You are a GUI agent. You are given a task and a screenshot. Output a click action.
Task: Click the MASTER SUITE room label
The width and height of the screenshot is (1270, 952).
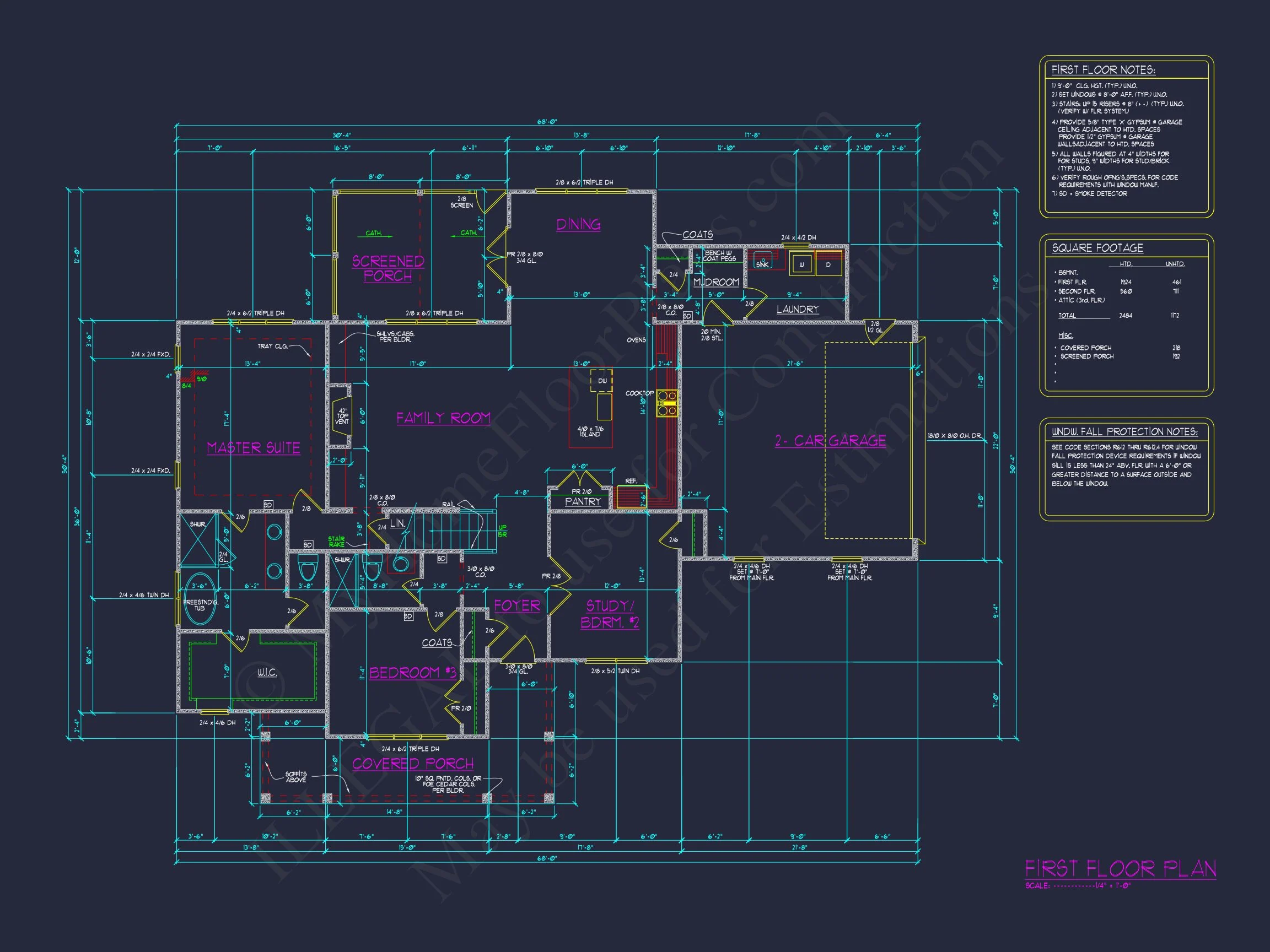click(x=253, y=447)
